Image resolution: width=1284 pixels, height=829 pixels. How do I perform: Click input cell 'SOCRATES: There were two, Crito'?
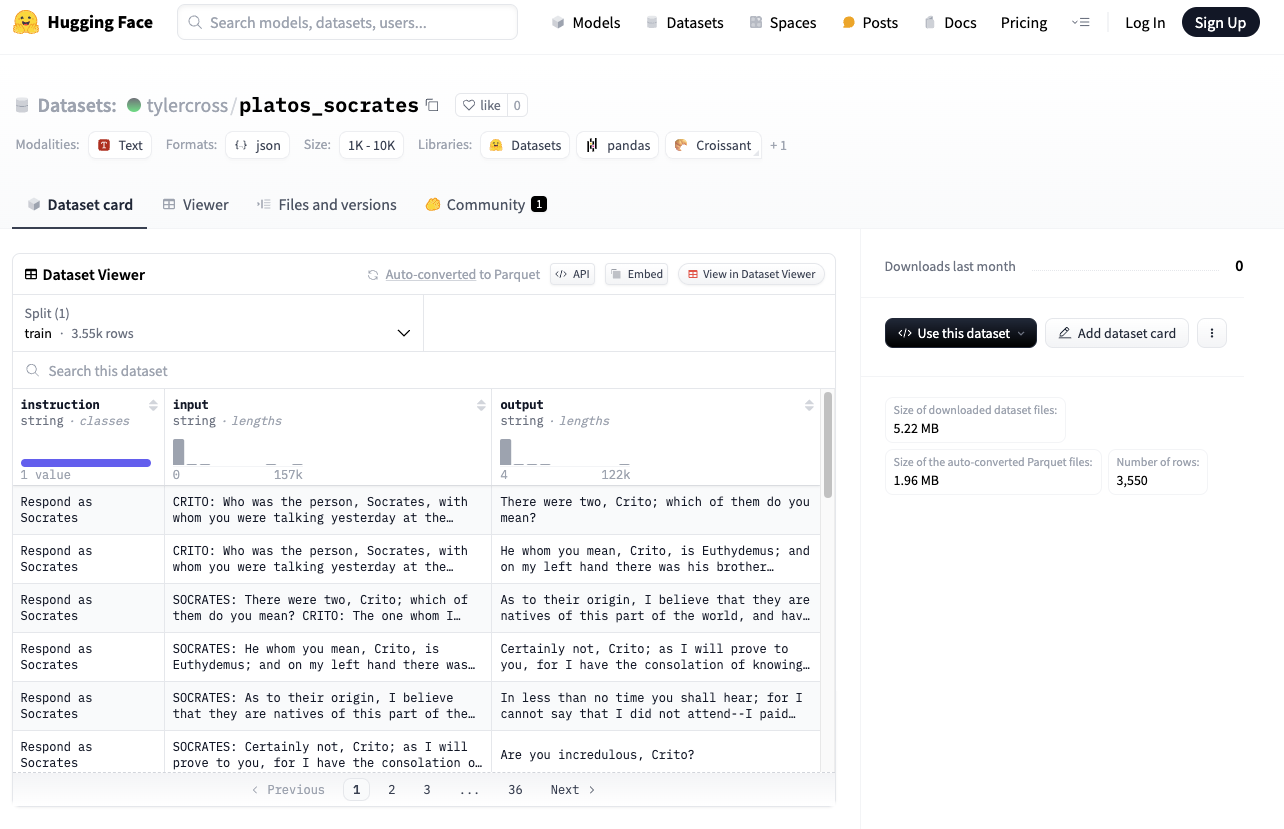point(328,608)
